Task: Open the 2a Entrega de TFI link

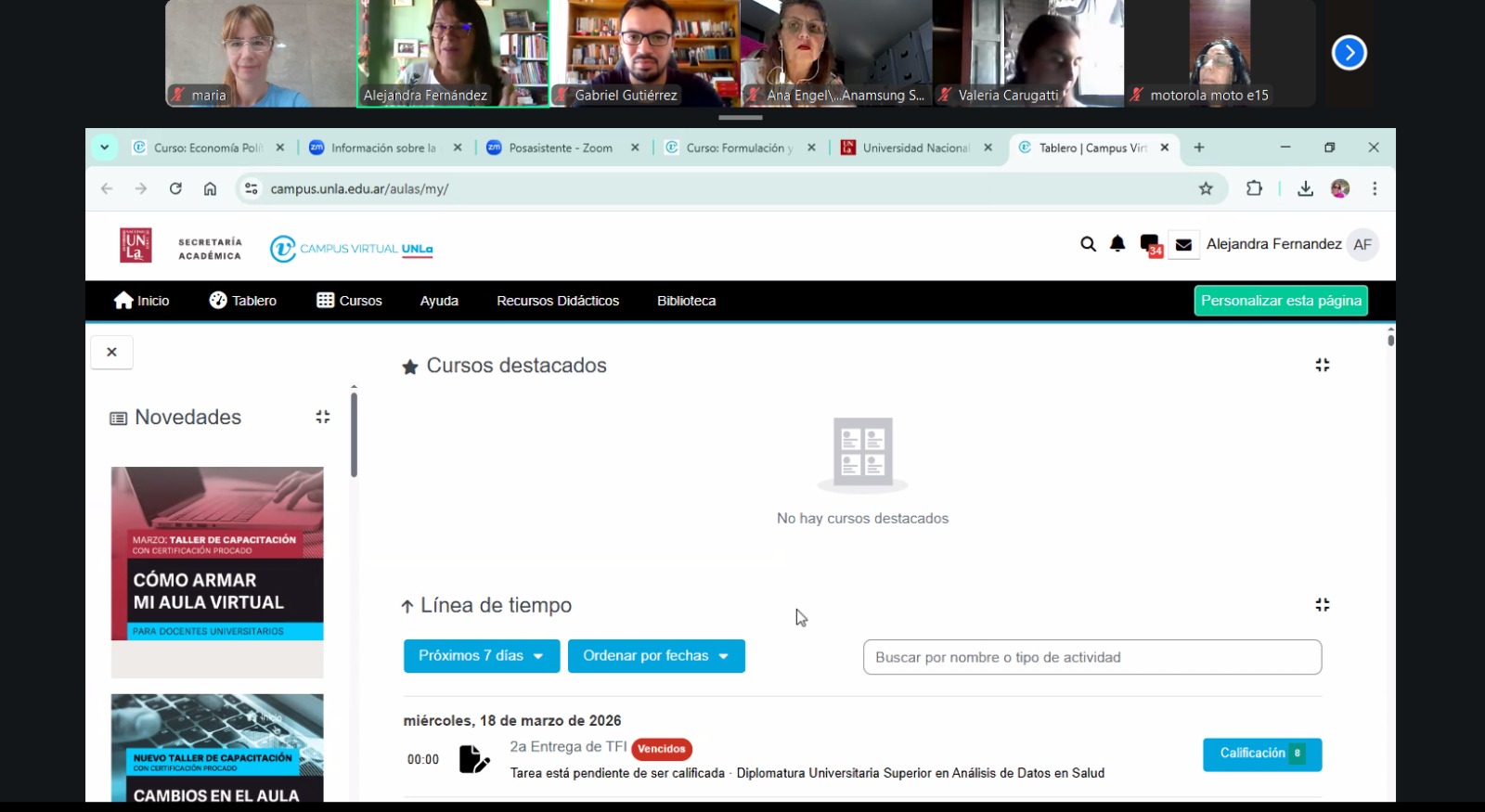Action: point(568,747)
